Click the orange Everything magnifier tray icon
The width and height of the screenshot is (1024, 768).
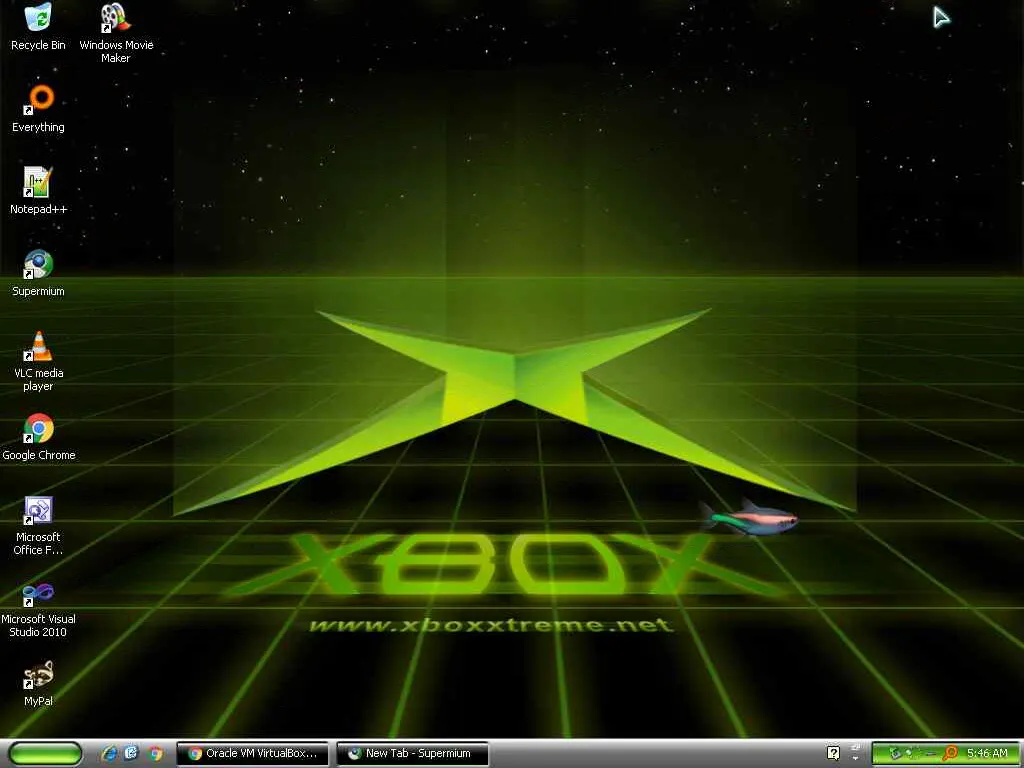[x=950, y=754]
